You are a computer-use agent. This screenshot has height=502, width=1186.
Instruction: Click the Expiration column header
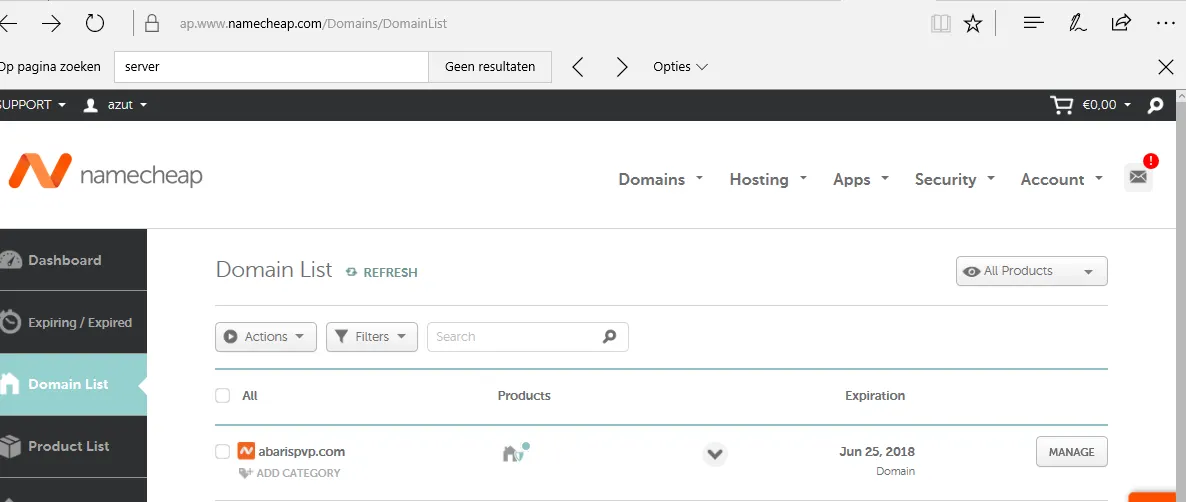(875, 395)
